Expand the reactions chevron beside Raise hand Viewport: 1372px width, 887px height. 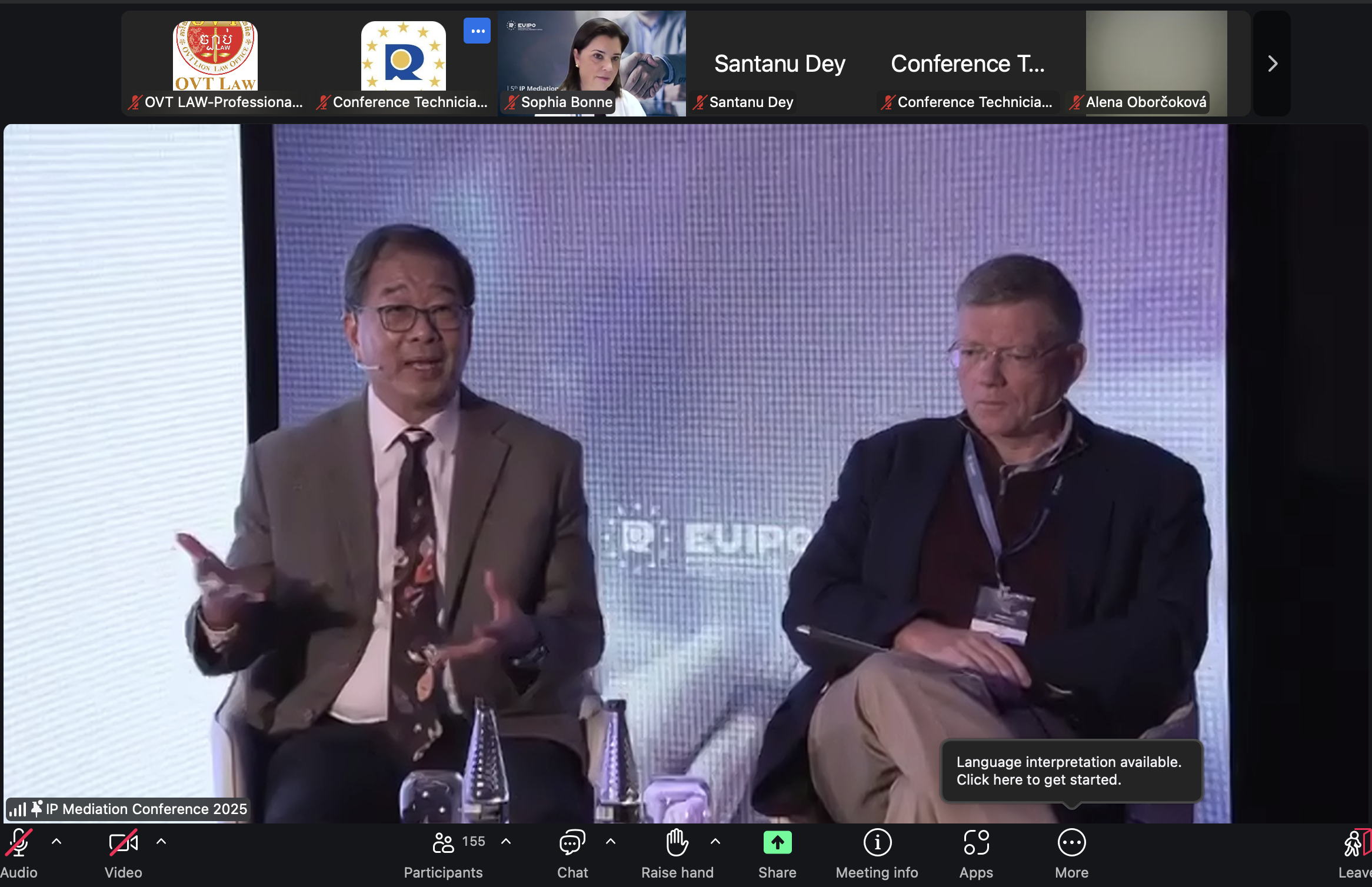[x=715, y=842]
